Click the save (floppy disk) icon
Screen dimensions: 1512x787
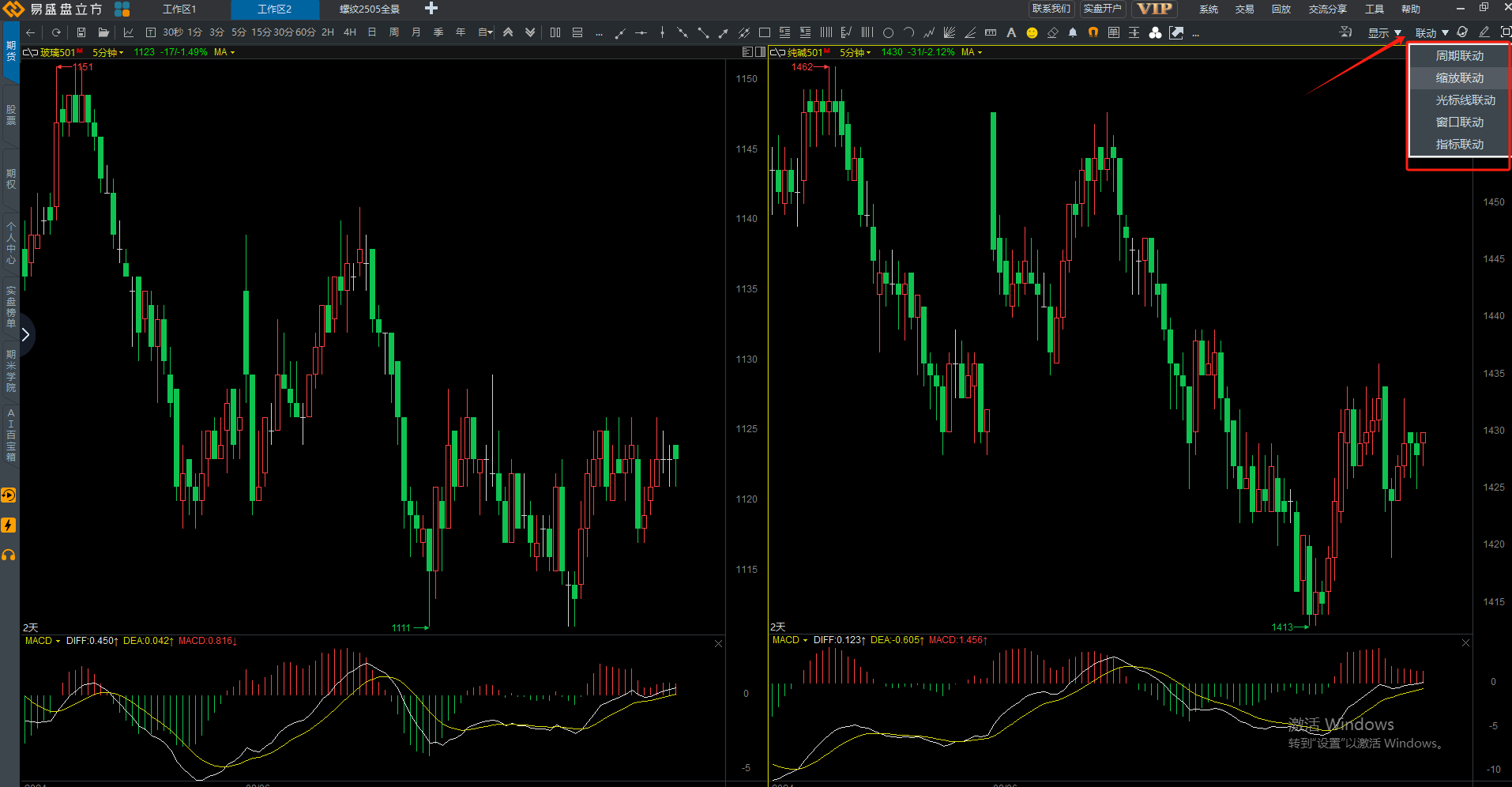pos(81,32)
